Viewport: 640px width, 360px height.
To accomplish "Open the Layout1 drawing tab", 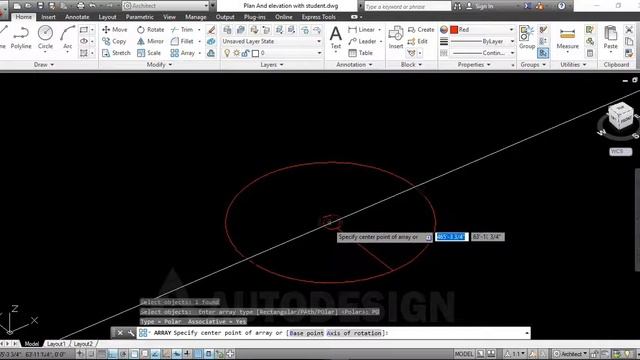I will click(56, 344).
